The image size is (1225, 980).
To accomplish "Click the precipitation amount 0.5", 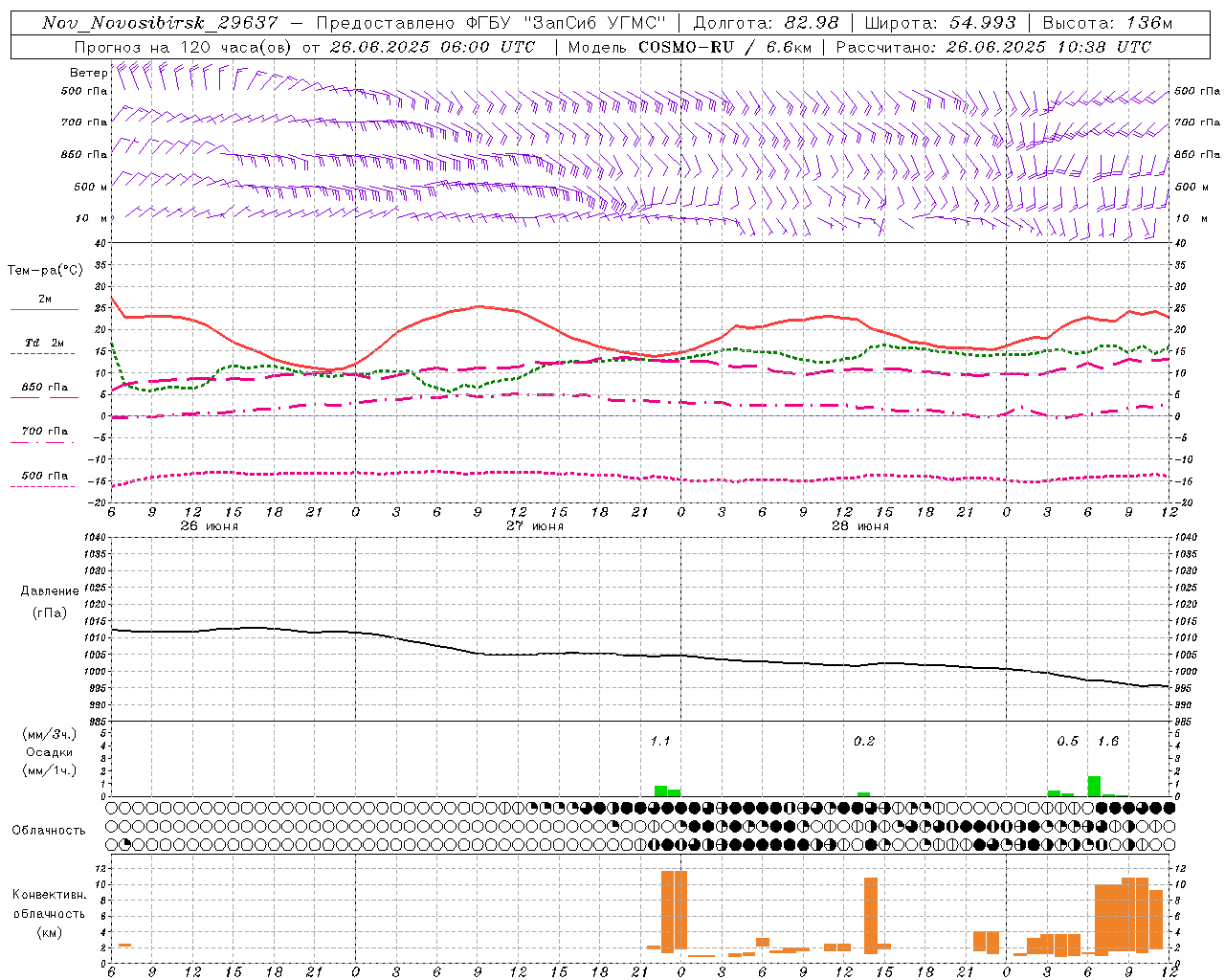I will click(x=1067, y=741).
